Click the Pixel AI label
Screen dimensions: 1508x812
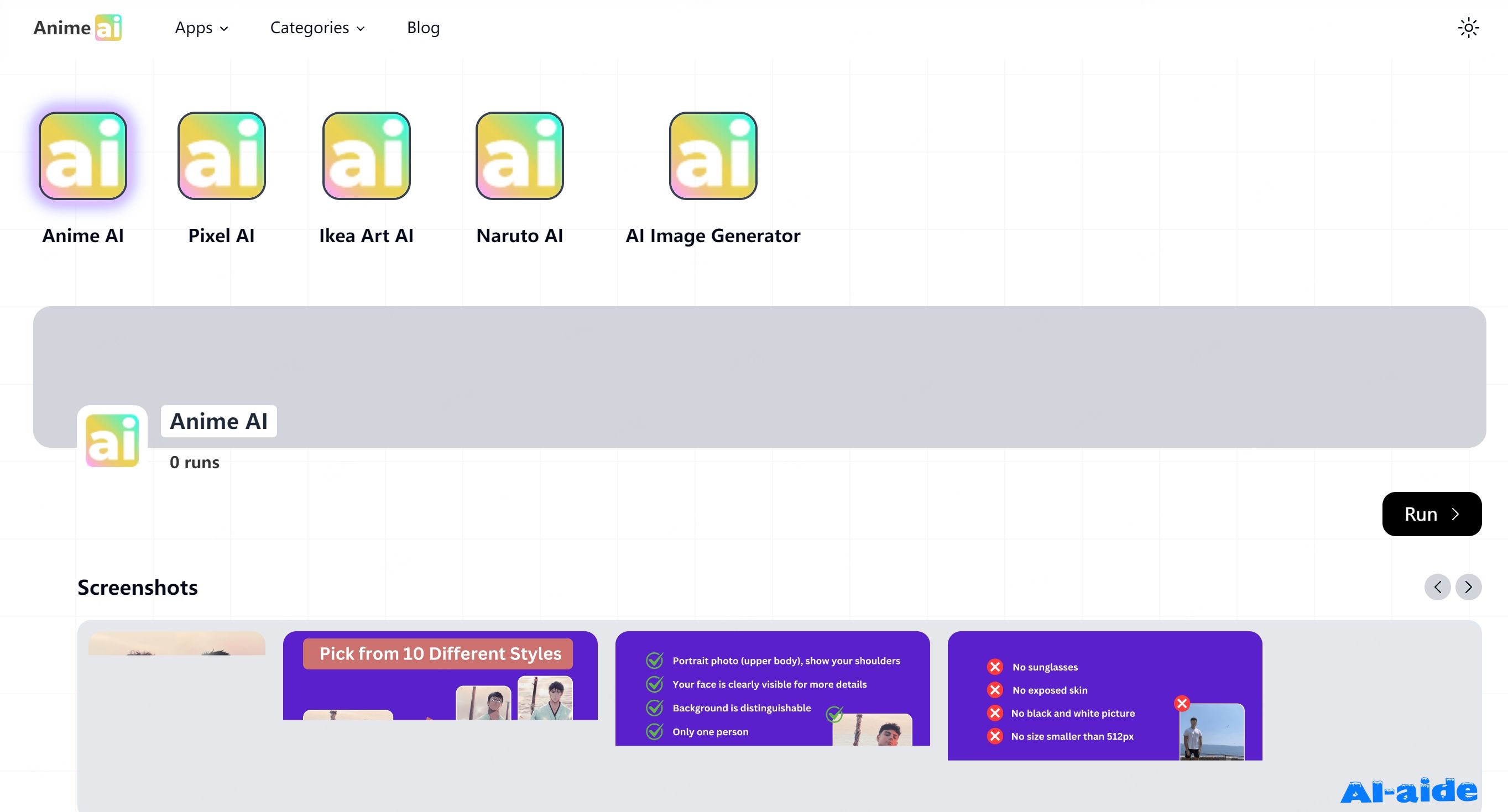click(221, 236)
